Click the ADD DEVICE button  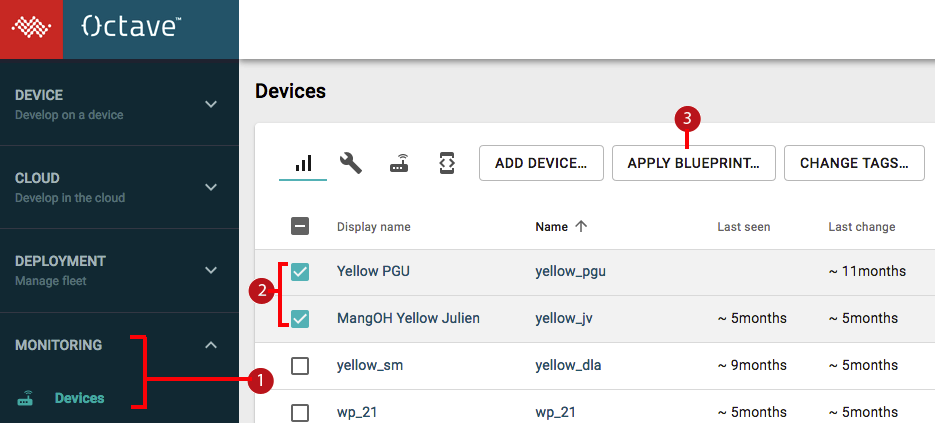[x=541, y=163]
